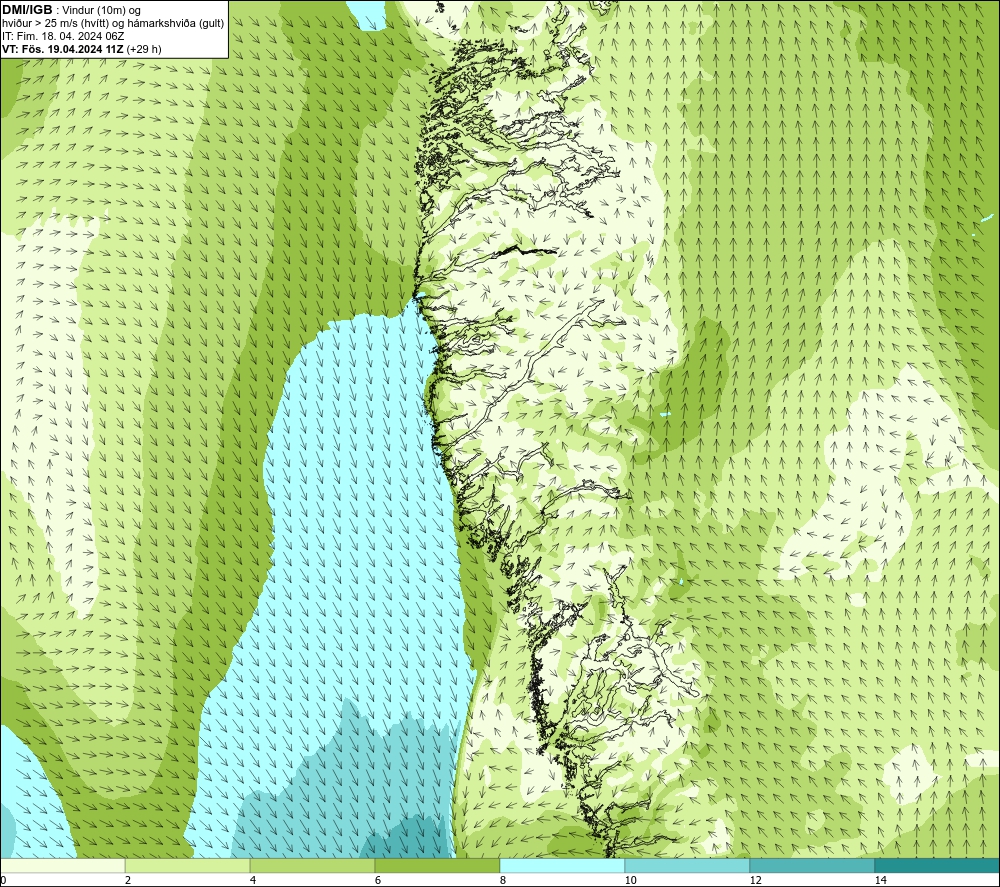This screenshot has width=1000, height=887.
Task: Click the legend value '4'
Action: click(x=253, y=881)
